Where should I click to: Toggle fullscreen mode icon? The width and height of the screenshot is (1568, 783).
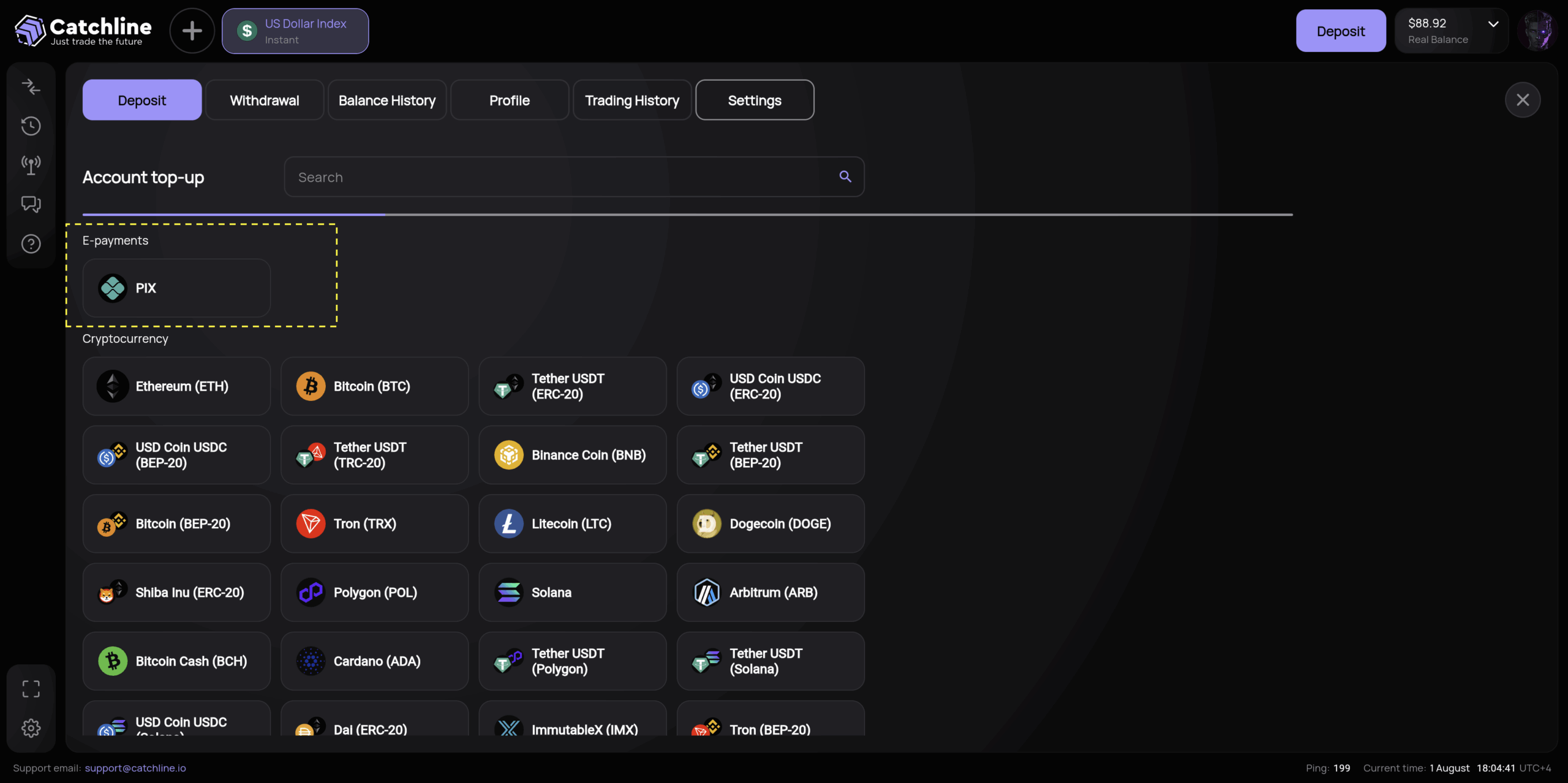pyautogui.click(x=31, y=689)
